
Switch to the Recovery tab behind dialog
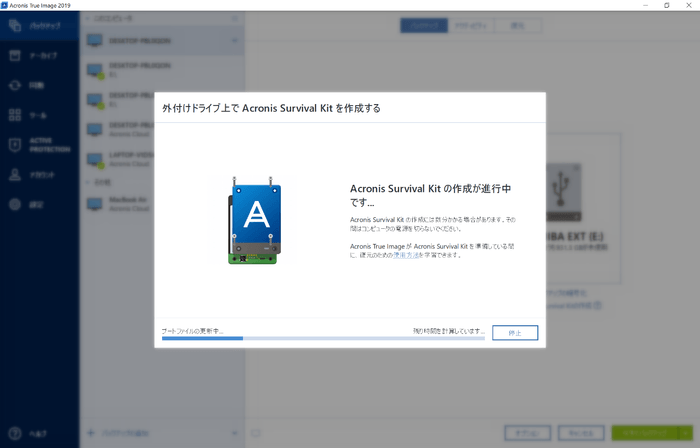tap(518, 25)
